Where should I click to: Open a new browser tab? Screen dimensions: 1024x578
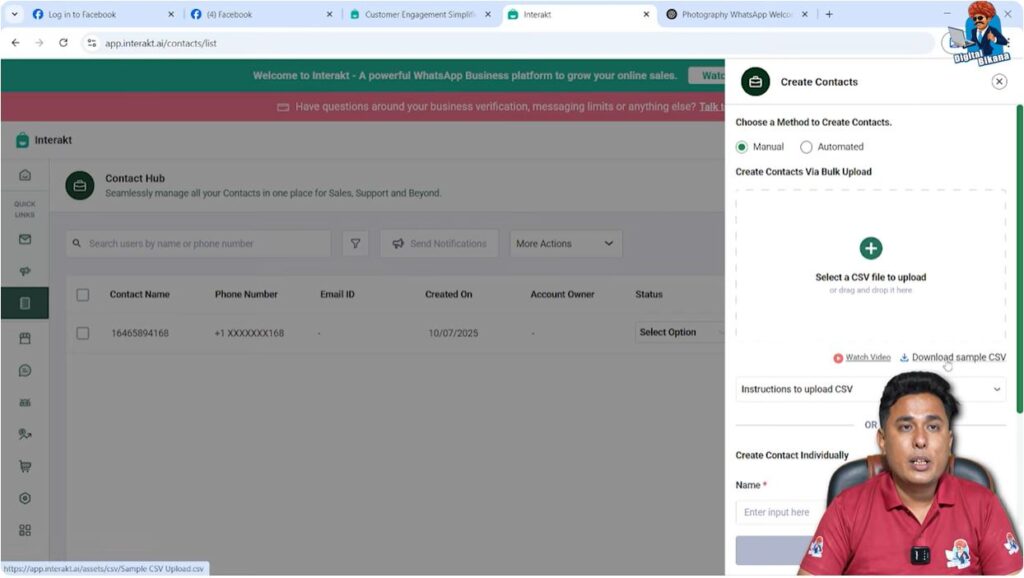829,14
